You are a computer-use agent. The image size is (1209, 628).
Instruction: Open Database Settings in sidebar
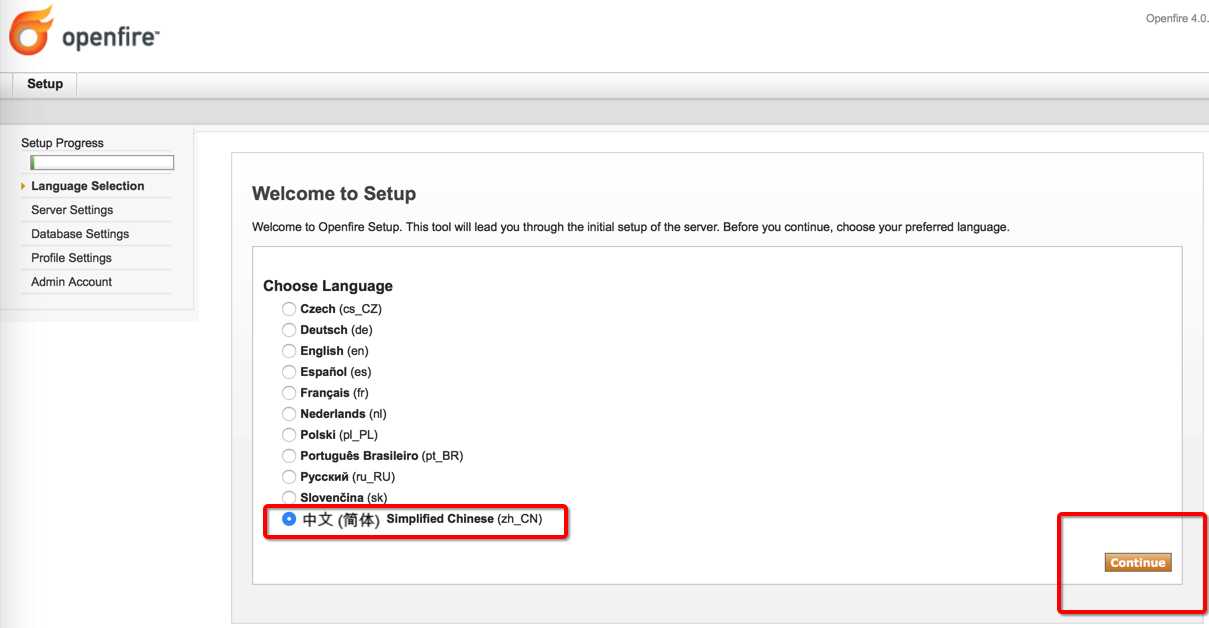pos(80,234)
